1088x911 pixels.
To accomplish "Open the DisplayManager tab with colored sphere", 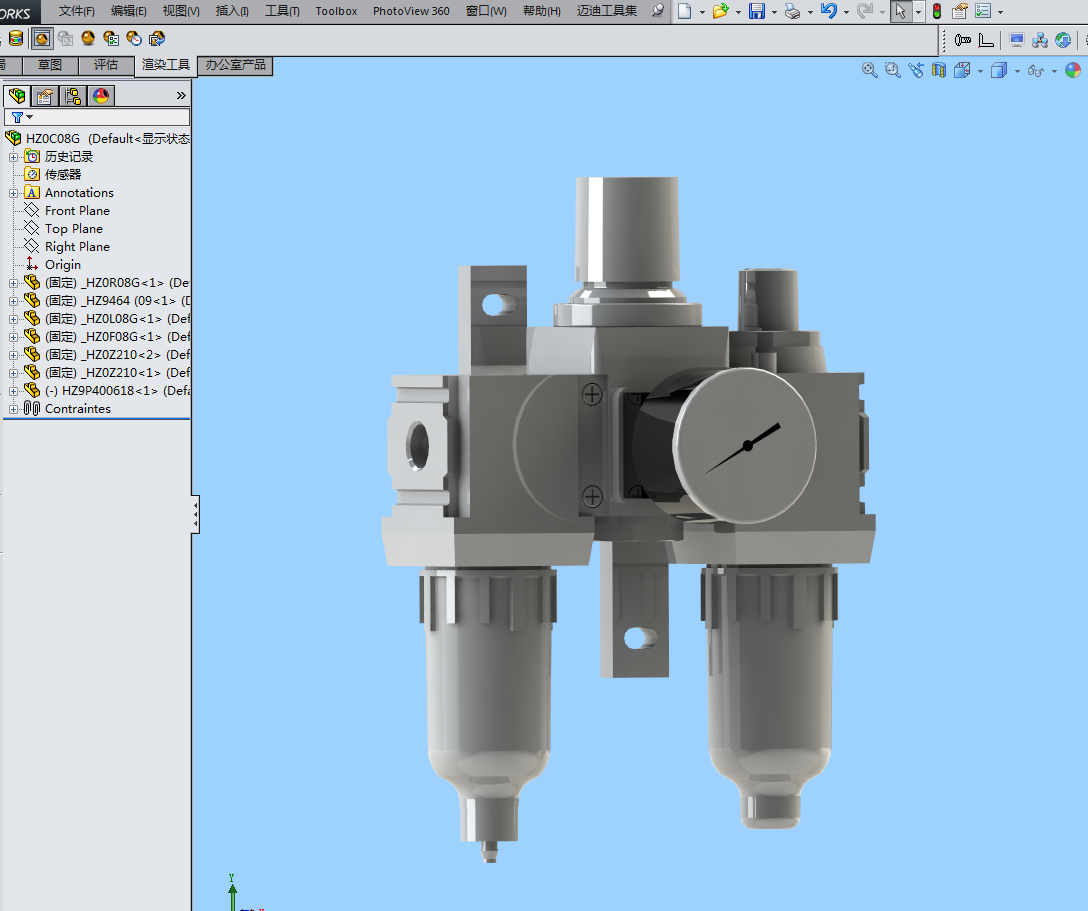I will (x=100, y=96).
